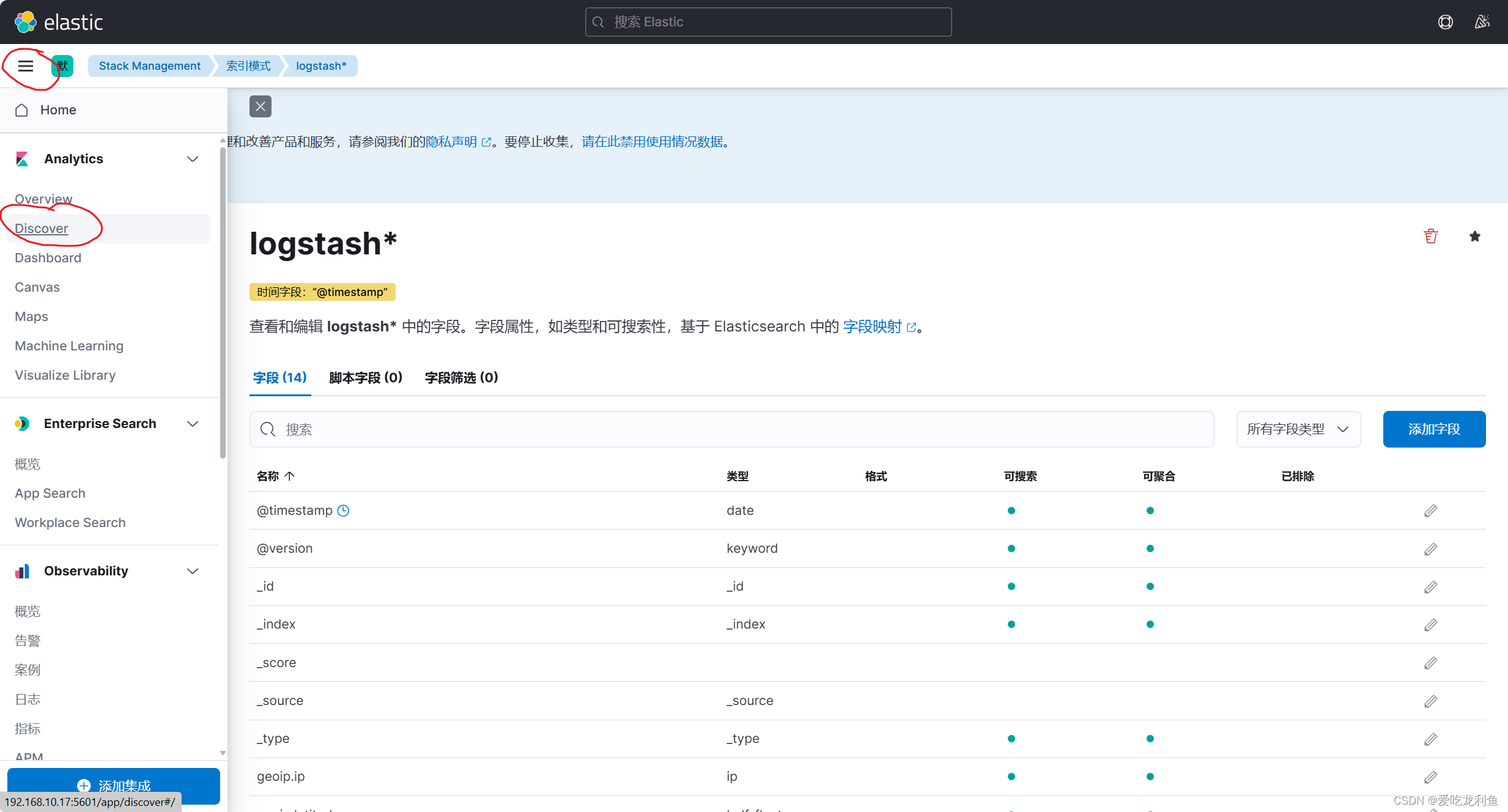Switch to the 字段 (14) tab
1508x812 pixels.
click(x=280, y=378)
